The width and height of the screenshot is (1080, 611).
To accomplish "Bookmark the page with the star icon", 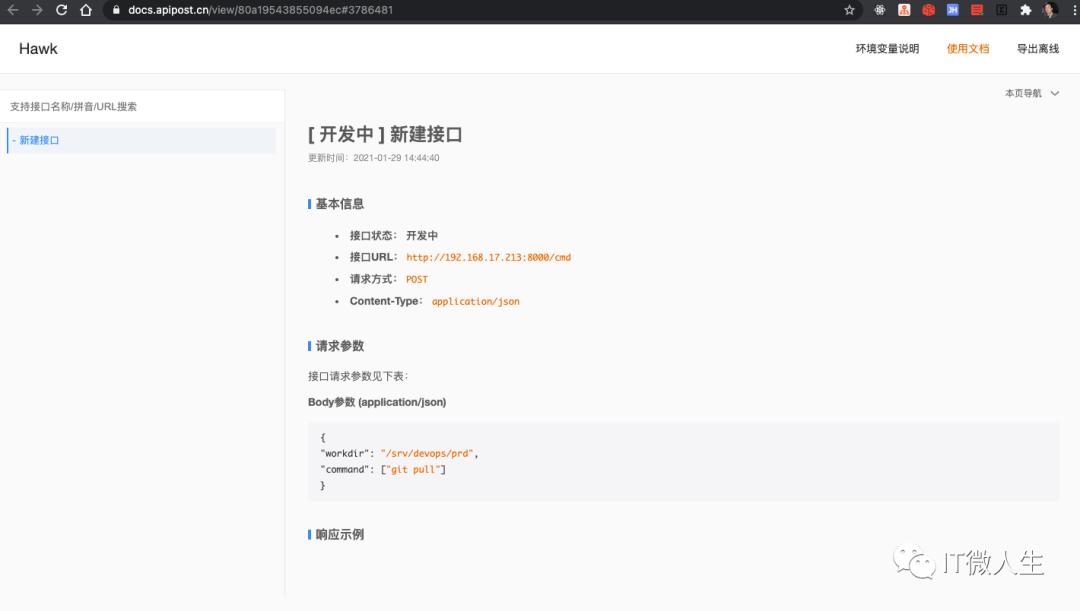I will point(849,10).
